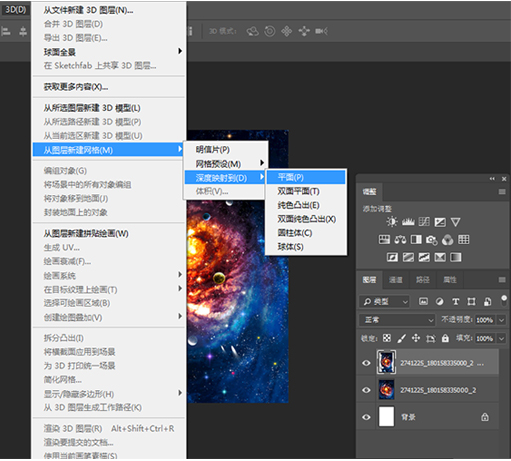Switch to the 路径 tab

(x=423, y=280)
